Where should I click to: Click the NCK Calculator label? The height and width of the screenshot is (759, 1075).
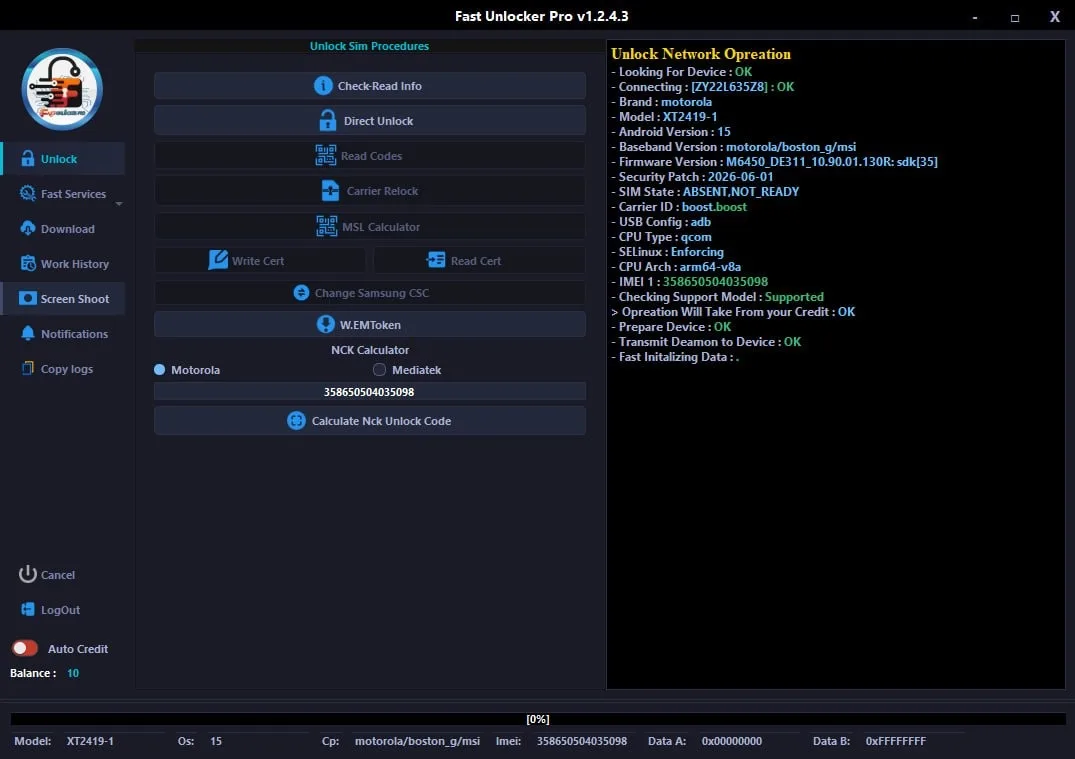point(370,350)
